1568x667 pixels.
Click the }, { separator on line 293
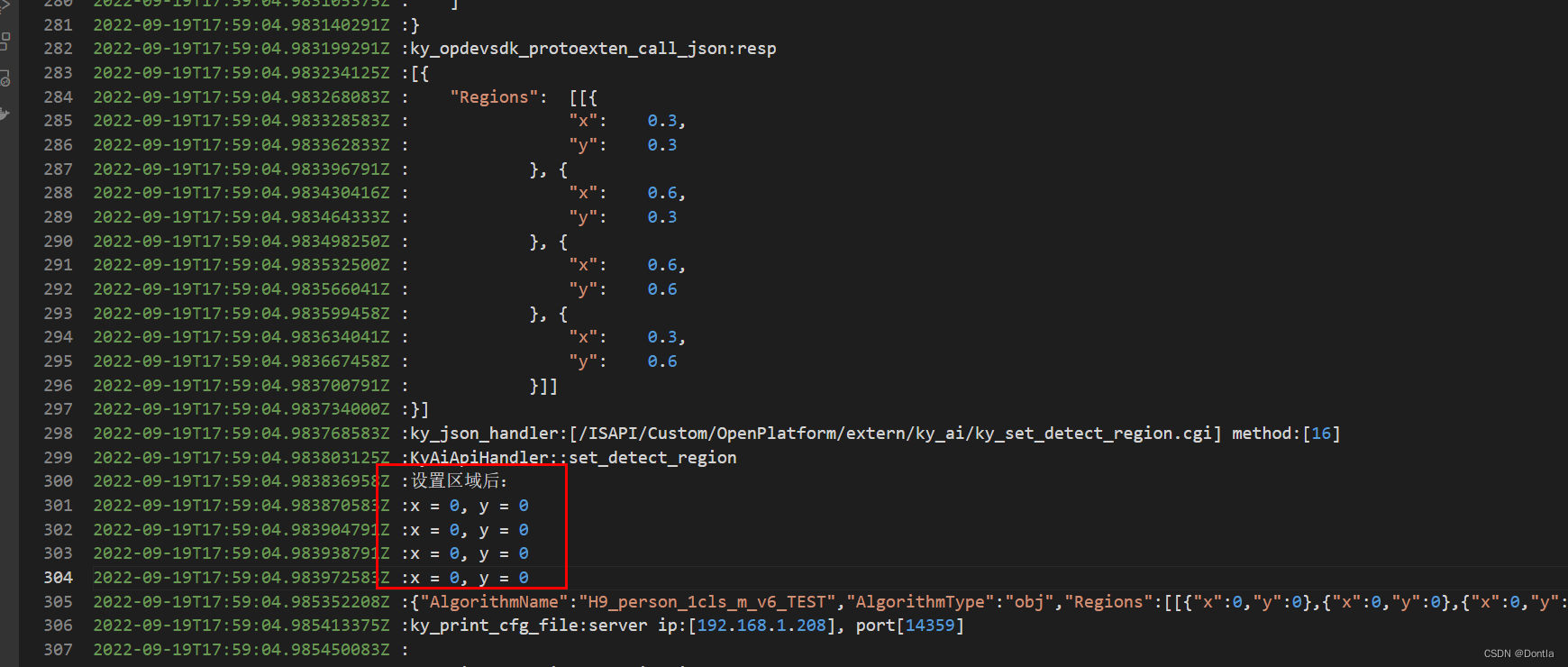549,314
